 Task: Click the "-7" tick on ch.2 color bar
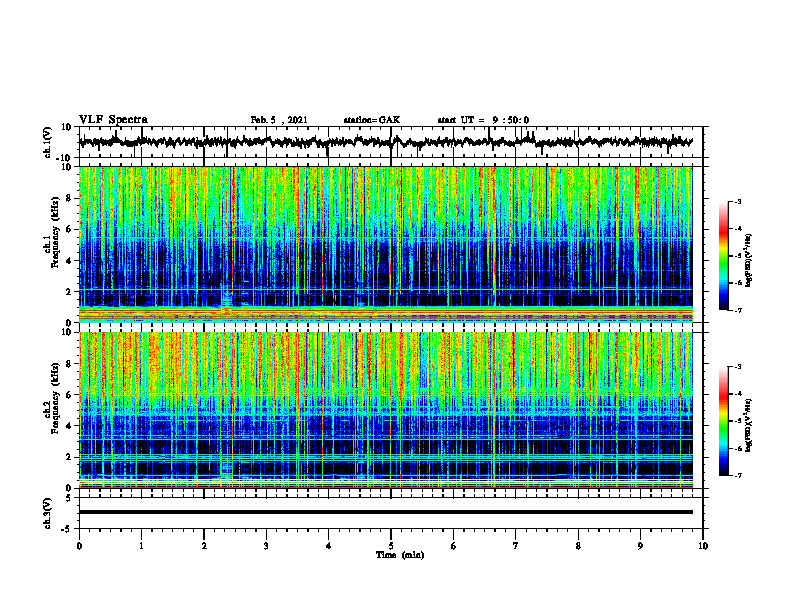[x=737, y=476]
